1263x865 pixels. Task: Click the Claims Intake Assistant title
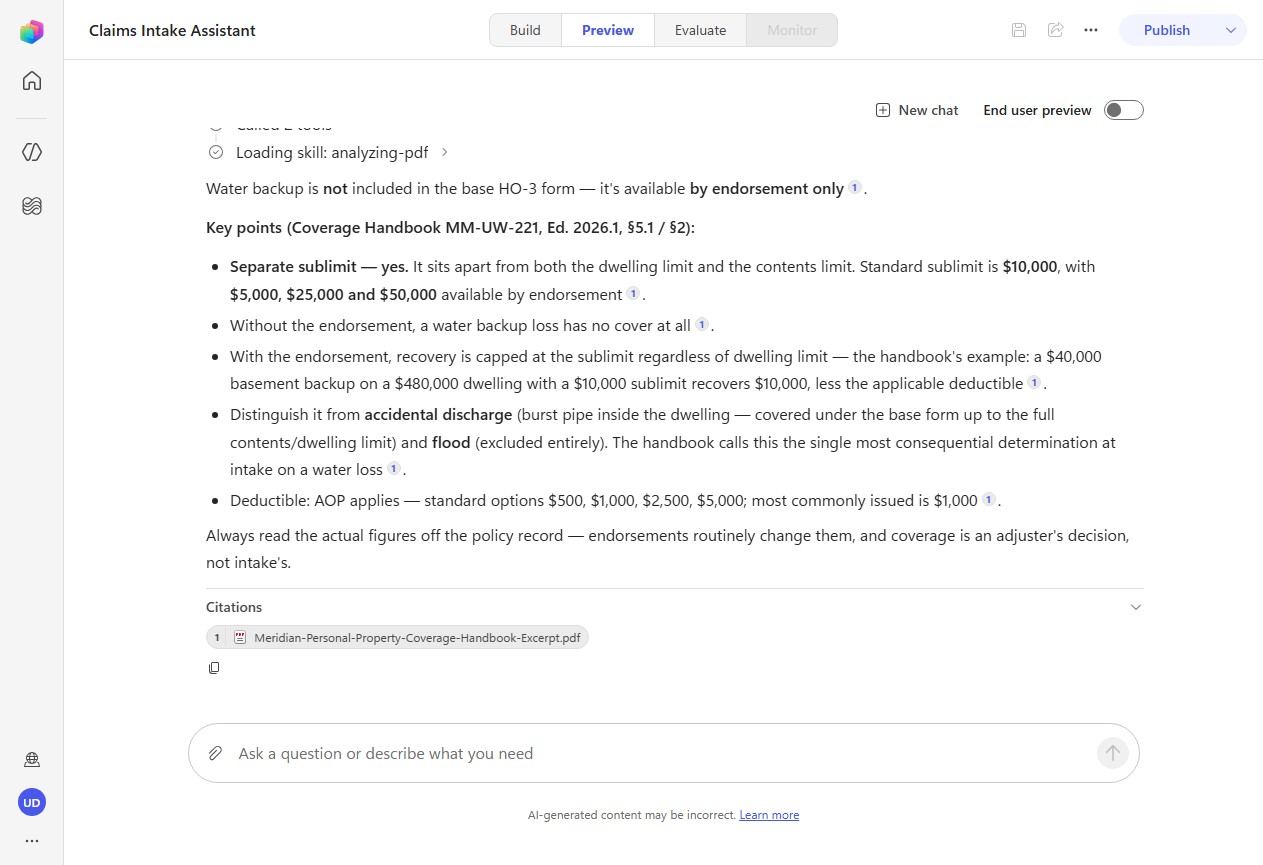click(172, 30)
